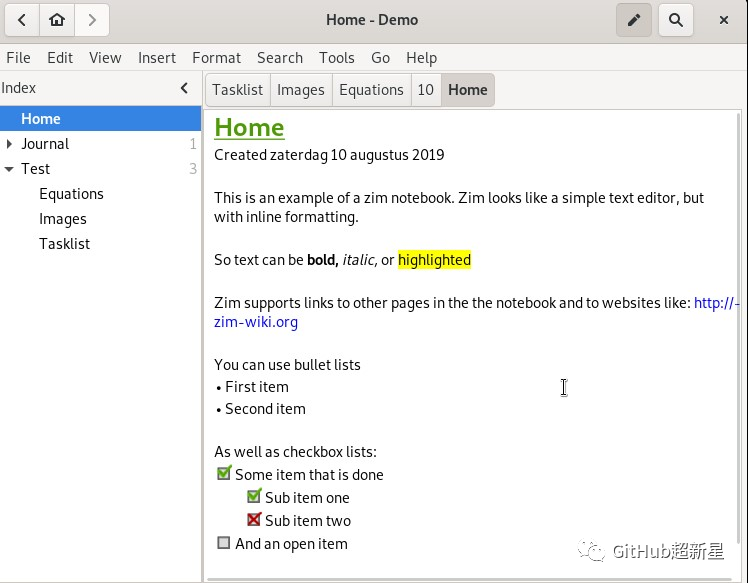Toggle the 'Sub item two' crossed checkbox
The height and width of the screenshot is (583, 748).
(254, 519)
